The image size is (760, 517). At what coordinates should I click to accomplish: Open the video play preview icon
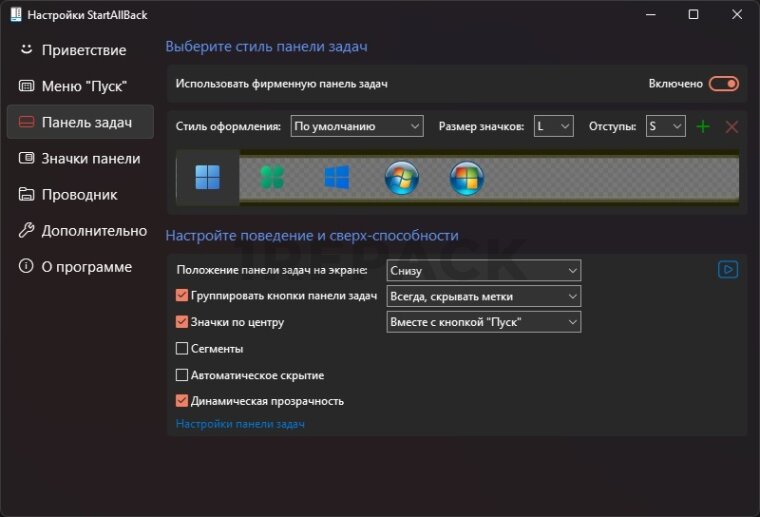728,269
